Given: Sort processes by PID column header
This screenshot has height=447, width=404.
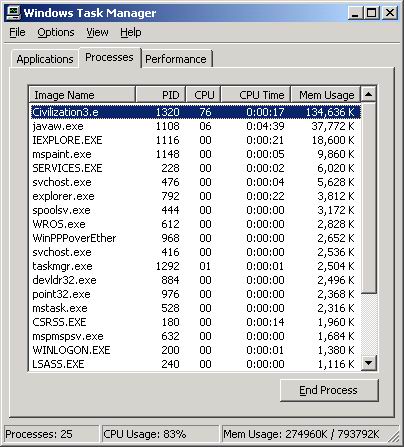Looking at the screenshot, I should (x=160, y=95).
